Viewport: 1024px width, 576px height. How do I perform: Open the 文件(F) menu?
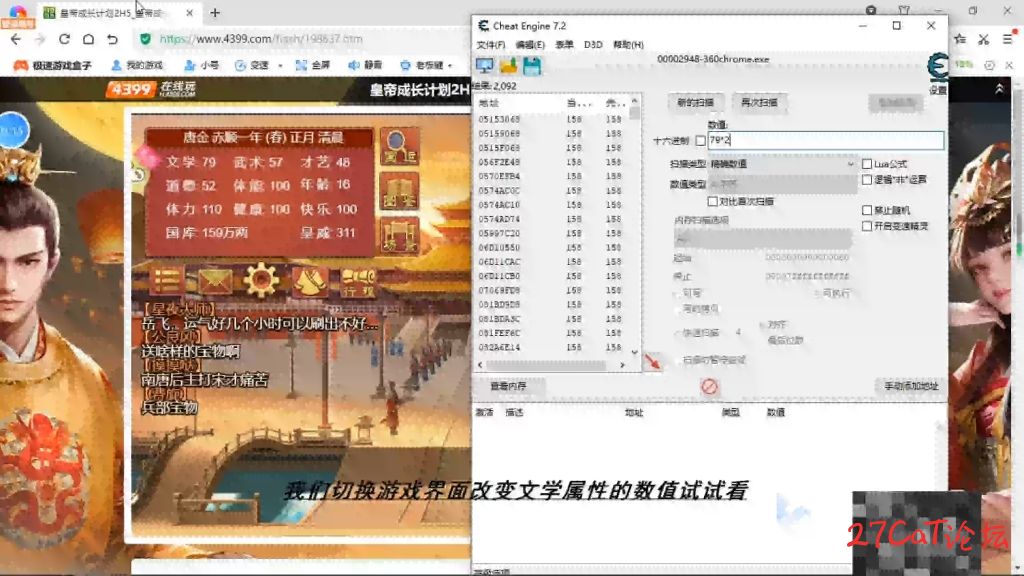pos(490,44)
